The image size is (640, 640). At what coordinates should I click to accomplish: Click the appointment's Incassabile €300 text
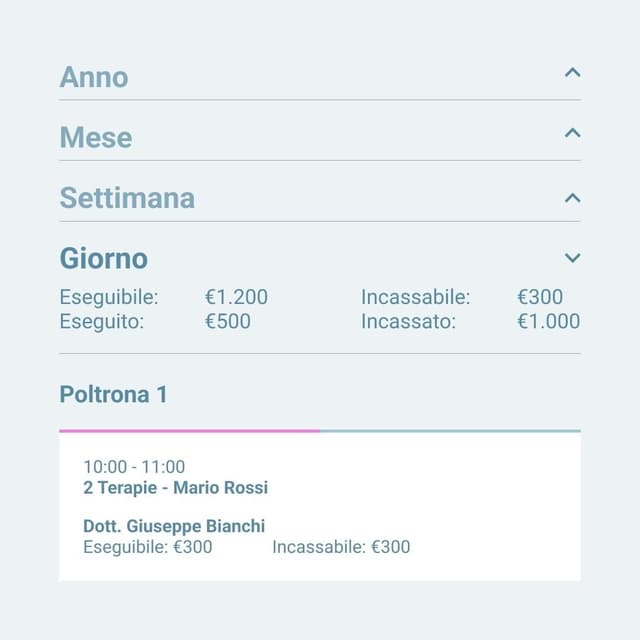tap(341, 547)
